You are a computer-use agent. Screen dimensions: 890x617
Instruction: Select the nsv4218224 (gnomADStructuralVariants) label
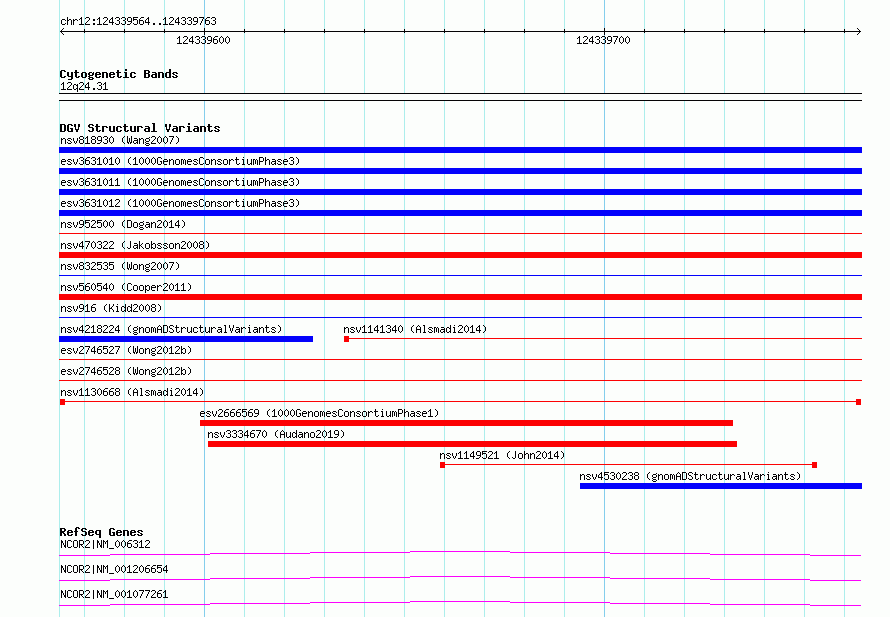(171, 329)
